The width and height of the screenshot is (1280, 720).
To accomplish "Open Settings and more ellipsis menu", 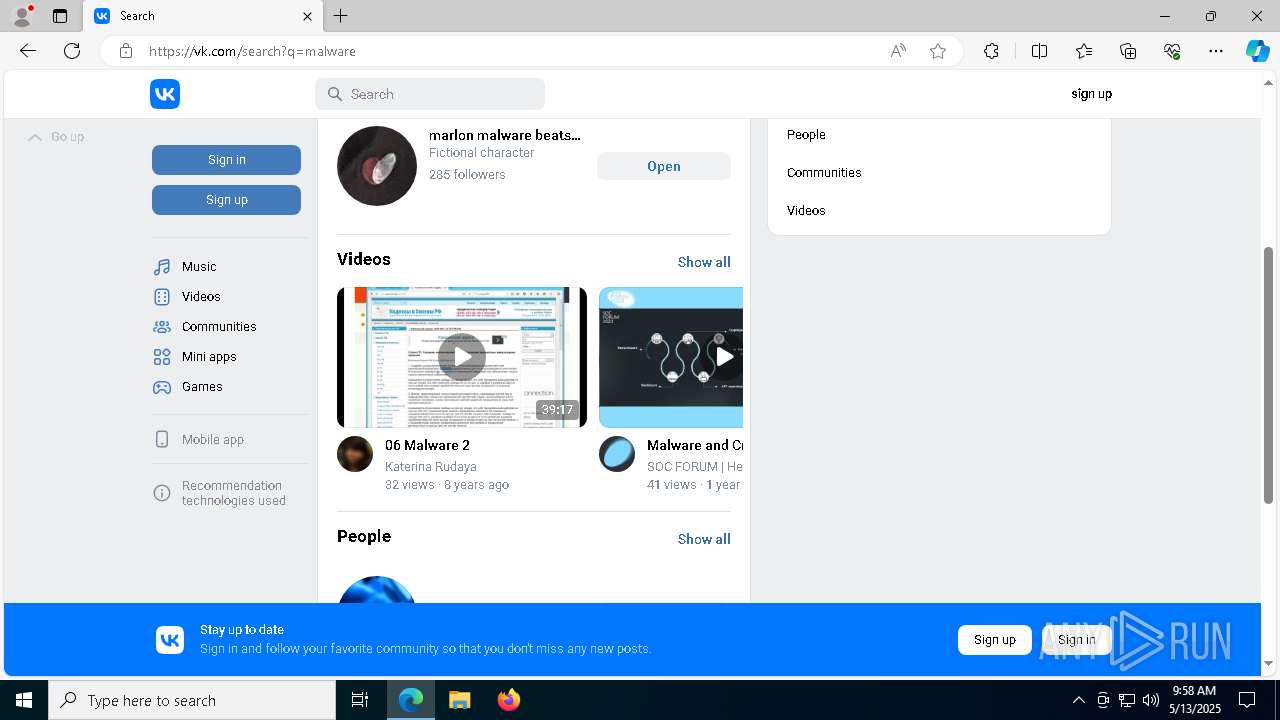I will 1216,51.
